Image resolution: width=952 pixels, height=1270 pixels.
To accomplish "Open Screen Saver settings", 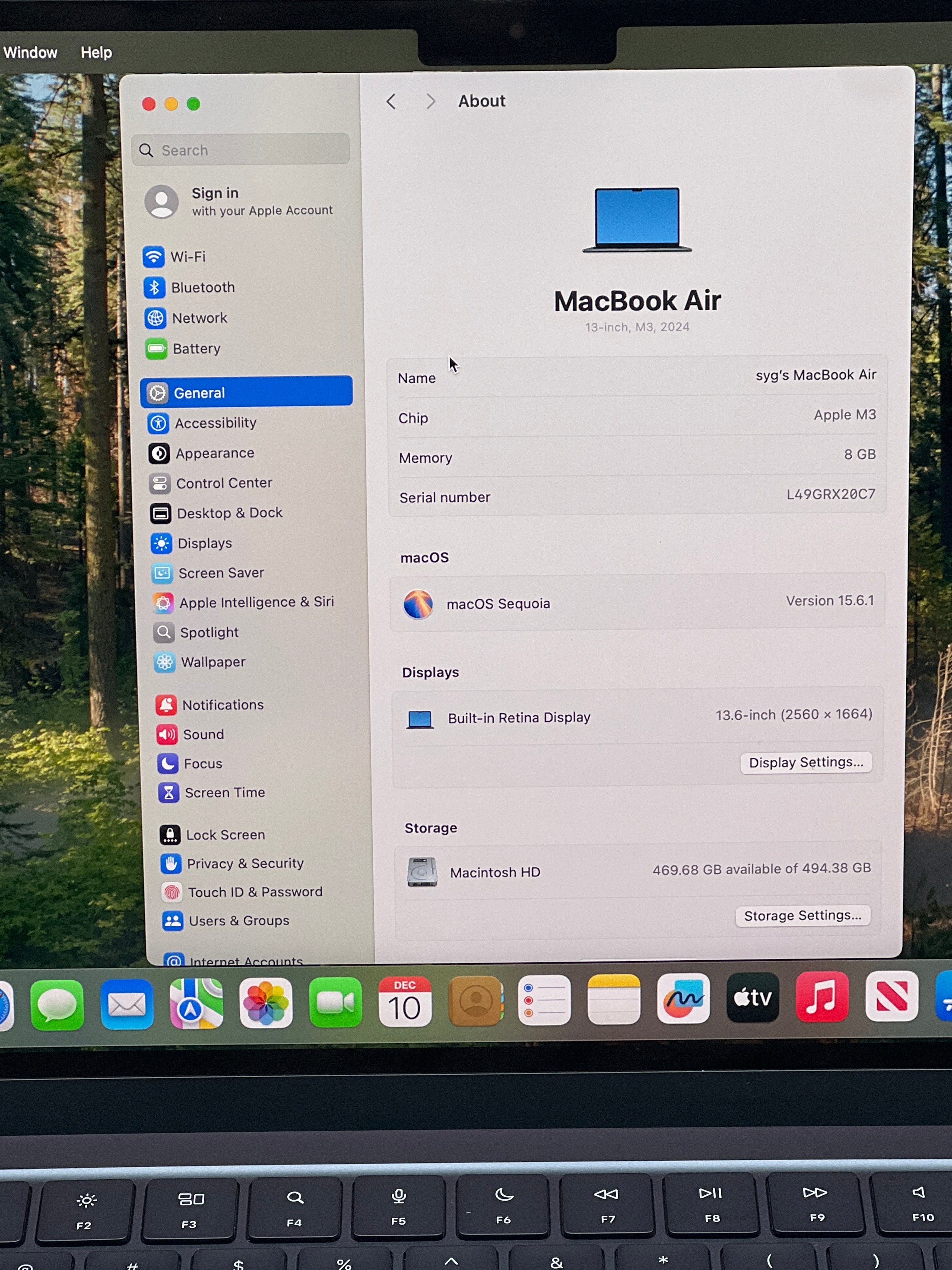I will point(208,573).
